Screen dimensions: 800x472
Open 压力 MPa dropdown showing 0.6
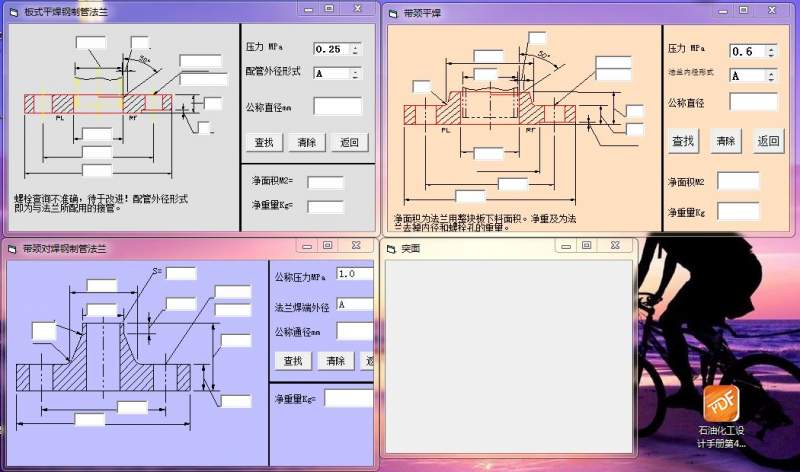(771, 52)
